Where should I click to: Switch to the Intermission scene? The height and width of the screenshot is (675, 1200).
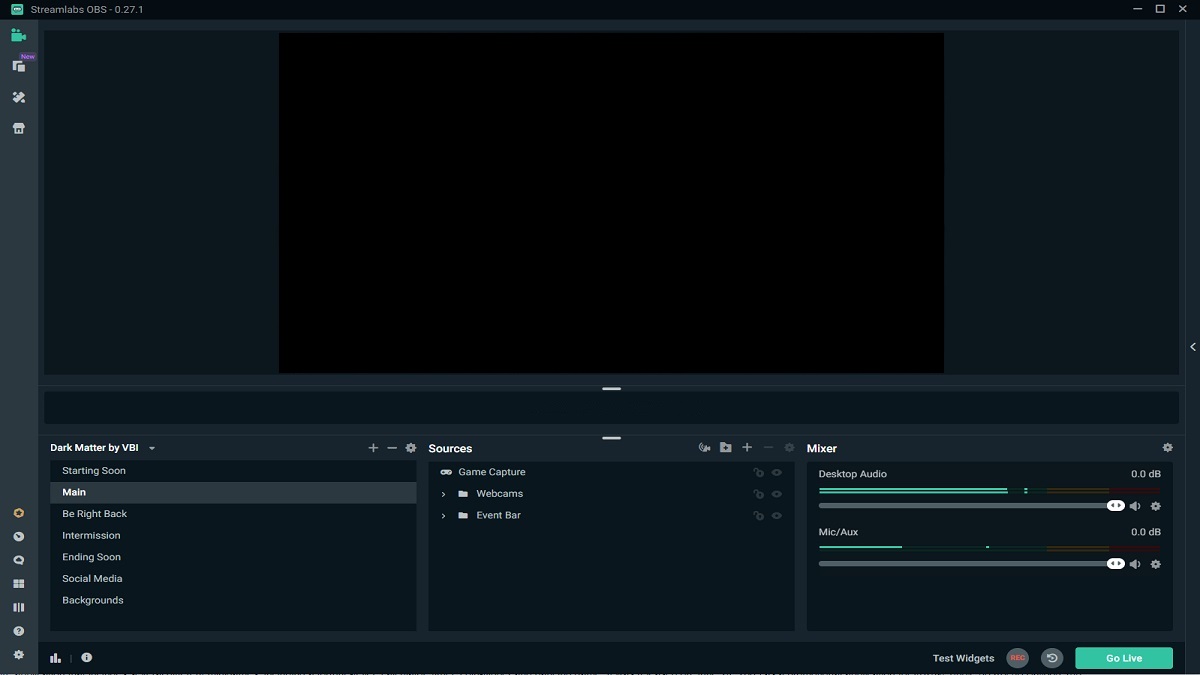(x=91, y=535)
